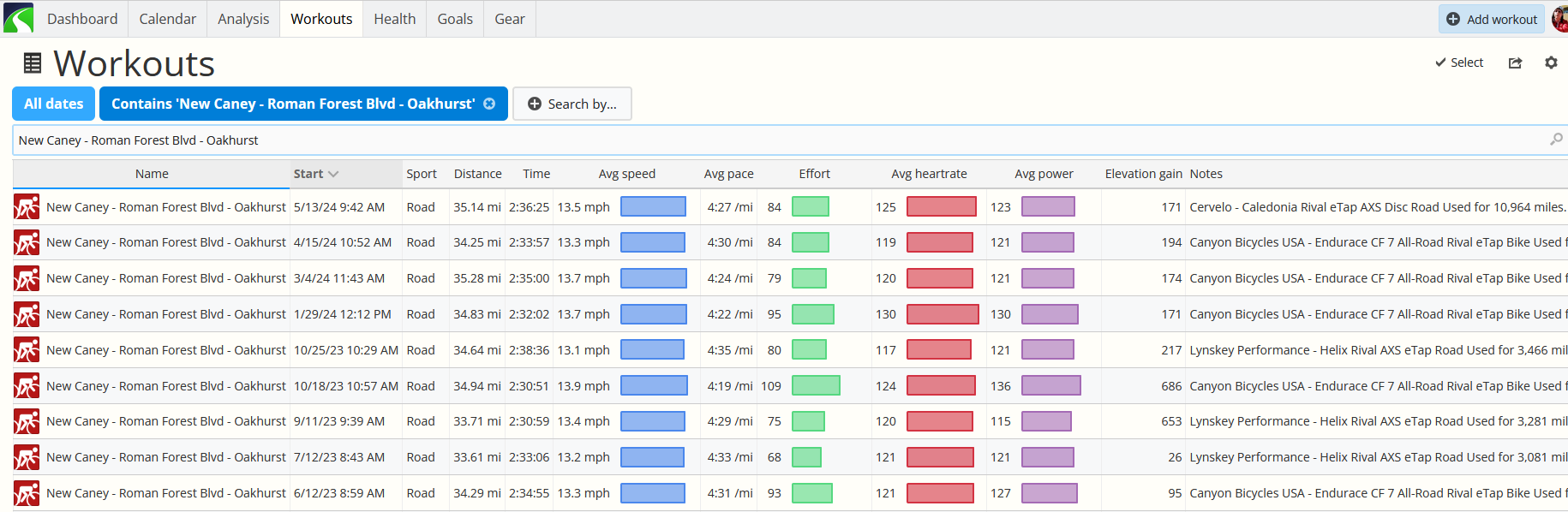Switch to the Analysis tab

243,19
